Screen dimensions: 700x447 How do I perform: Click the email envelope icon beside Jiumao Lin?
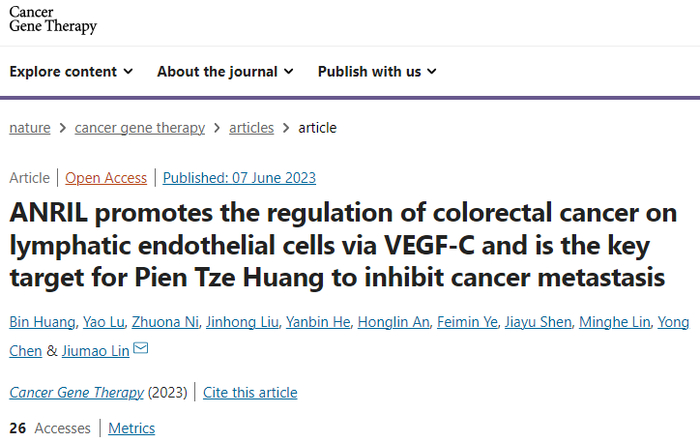pos(141,349)
